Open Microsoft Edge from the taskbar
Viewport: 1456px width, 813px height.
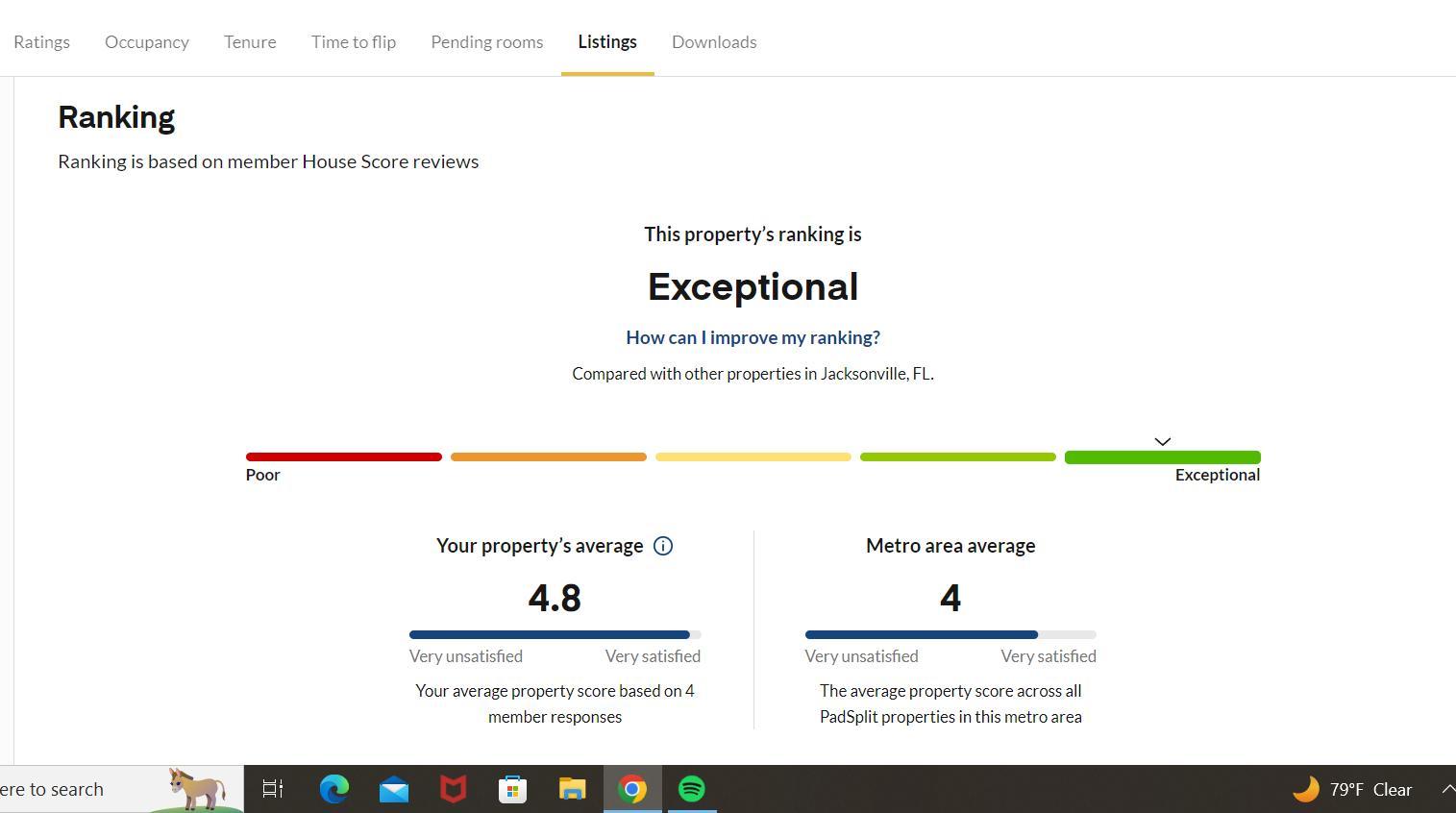tap(334, 789)
